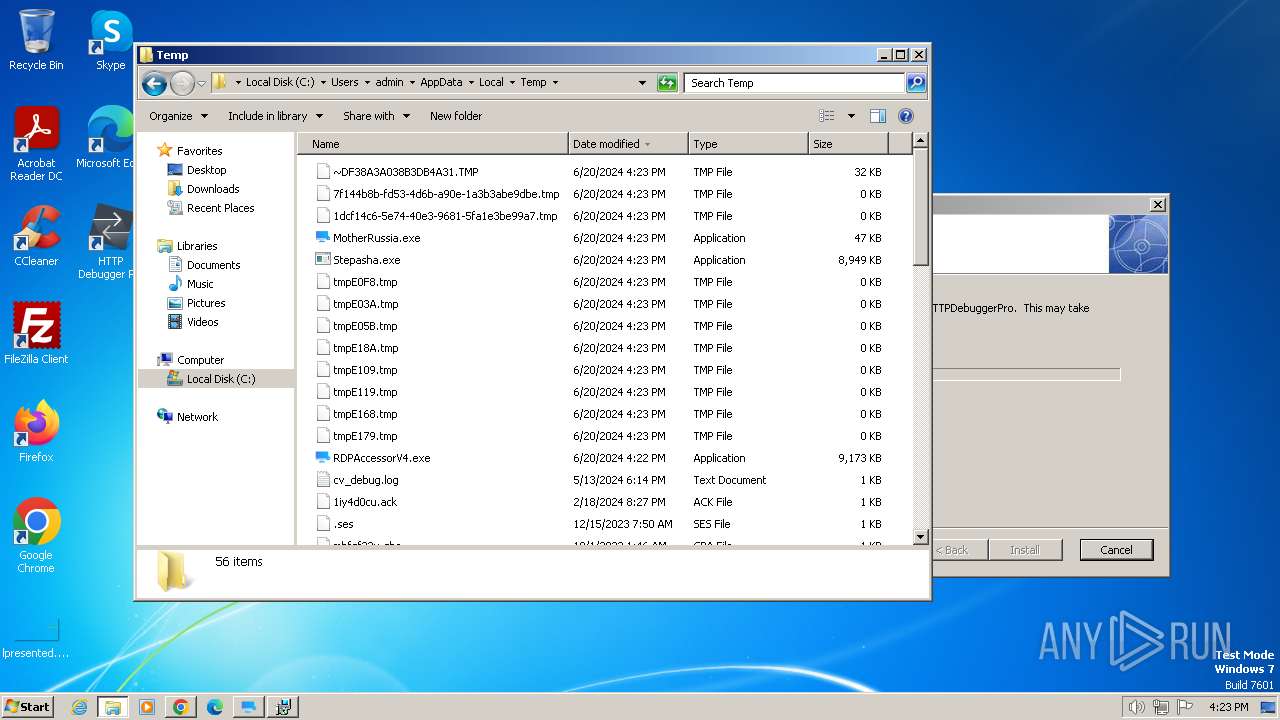Launch FileZilla Client desktop icon
Viewport: 1280px width, 720px height.
pyautogui.click(x=36, y=334)
